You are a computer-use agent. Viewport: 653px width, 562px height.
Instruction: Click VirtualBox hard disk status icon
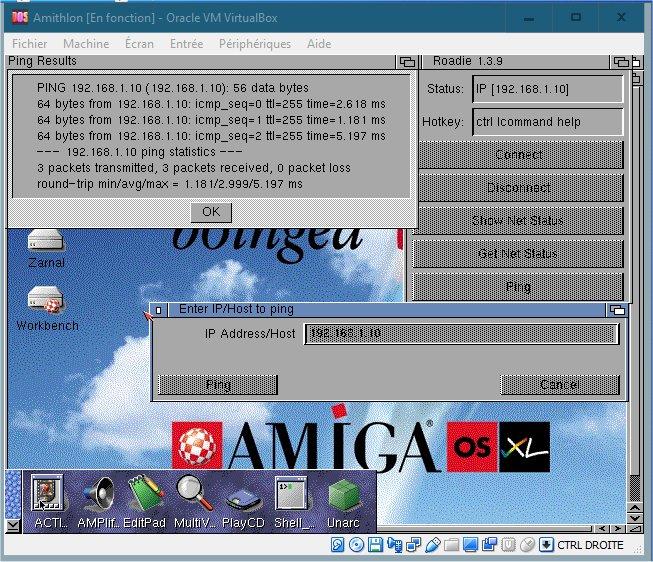click(337, 545)
